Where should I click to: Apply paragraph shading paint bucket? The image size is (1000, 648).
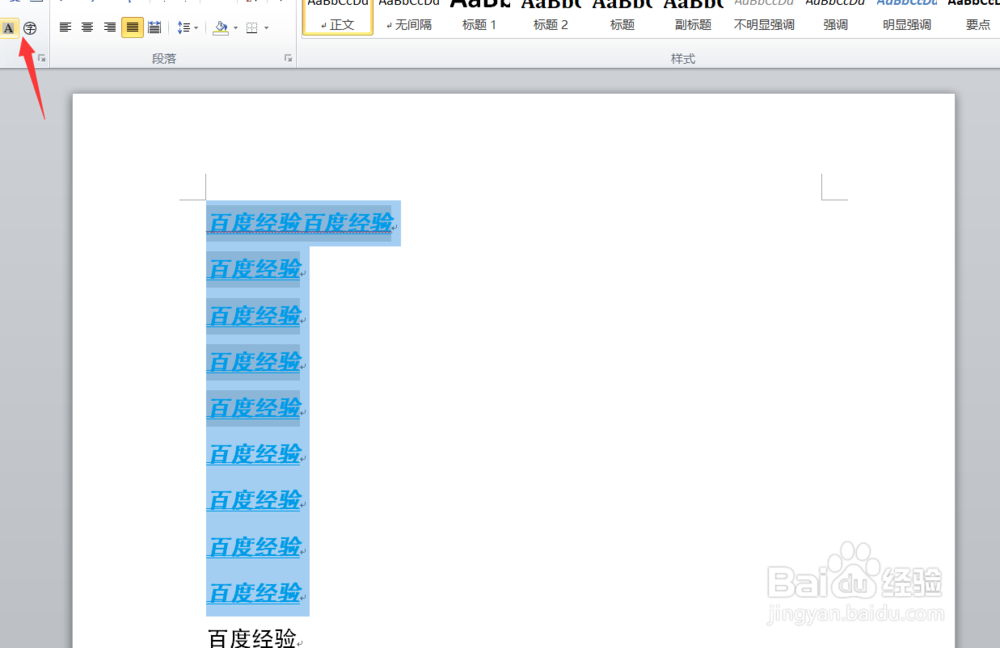pos(221,27)
